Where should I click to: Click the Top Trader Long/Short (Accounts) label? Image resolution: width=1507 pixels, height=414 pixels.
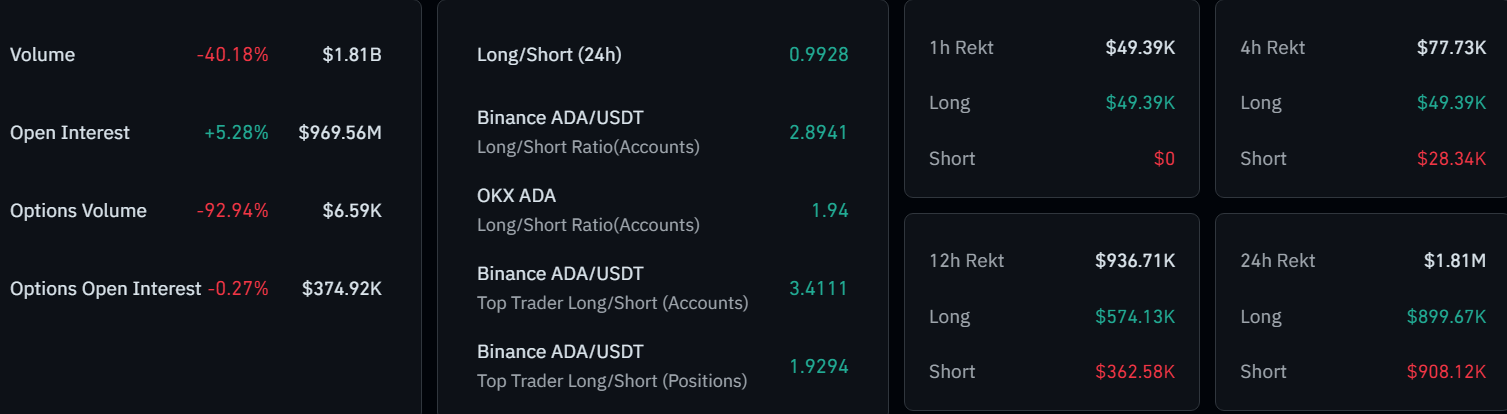point(612,303)
